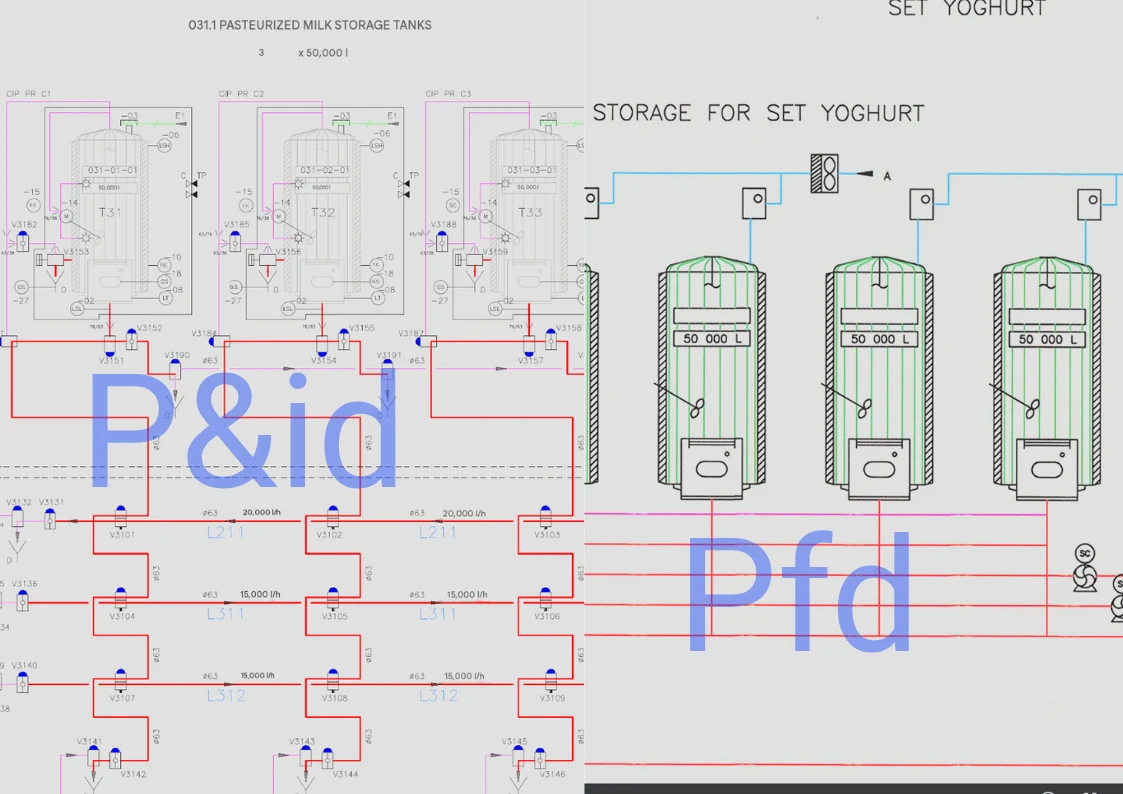Click valve symbol V3105
This screenshot has width=1123, height=794.
[x=332, y=599]
